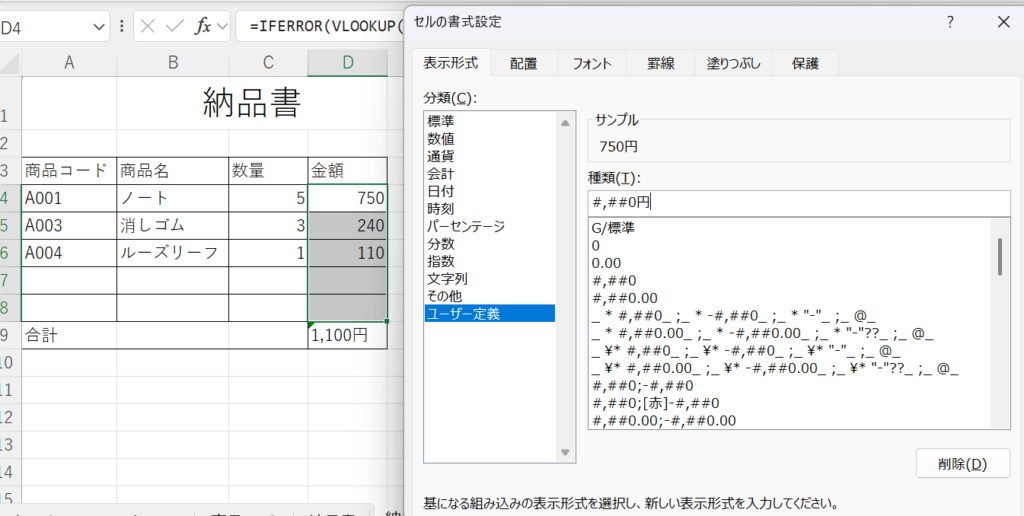The height and width of the screenshot is (516, 1024).
Task: Select column B header
Action: pos(172,63)
